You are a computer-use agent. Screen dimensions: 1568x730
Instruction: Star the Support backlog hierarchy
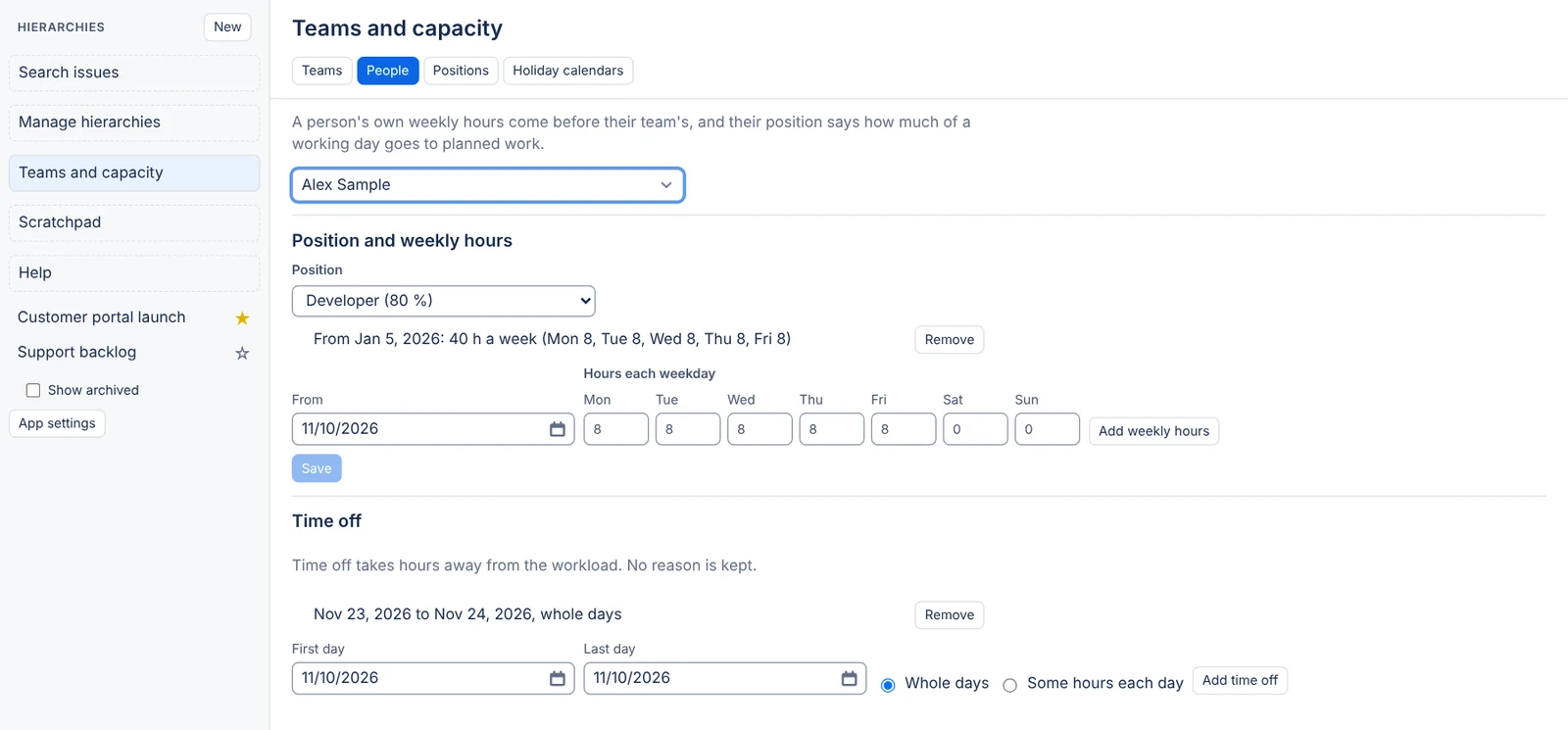(242, 353)
